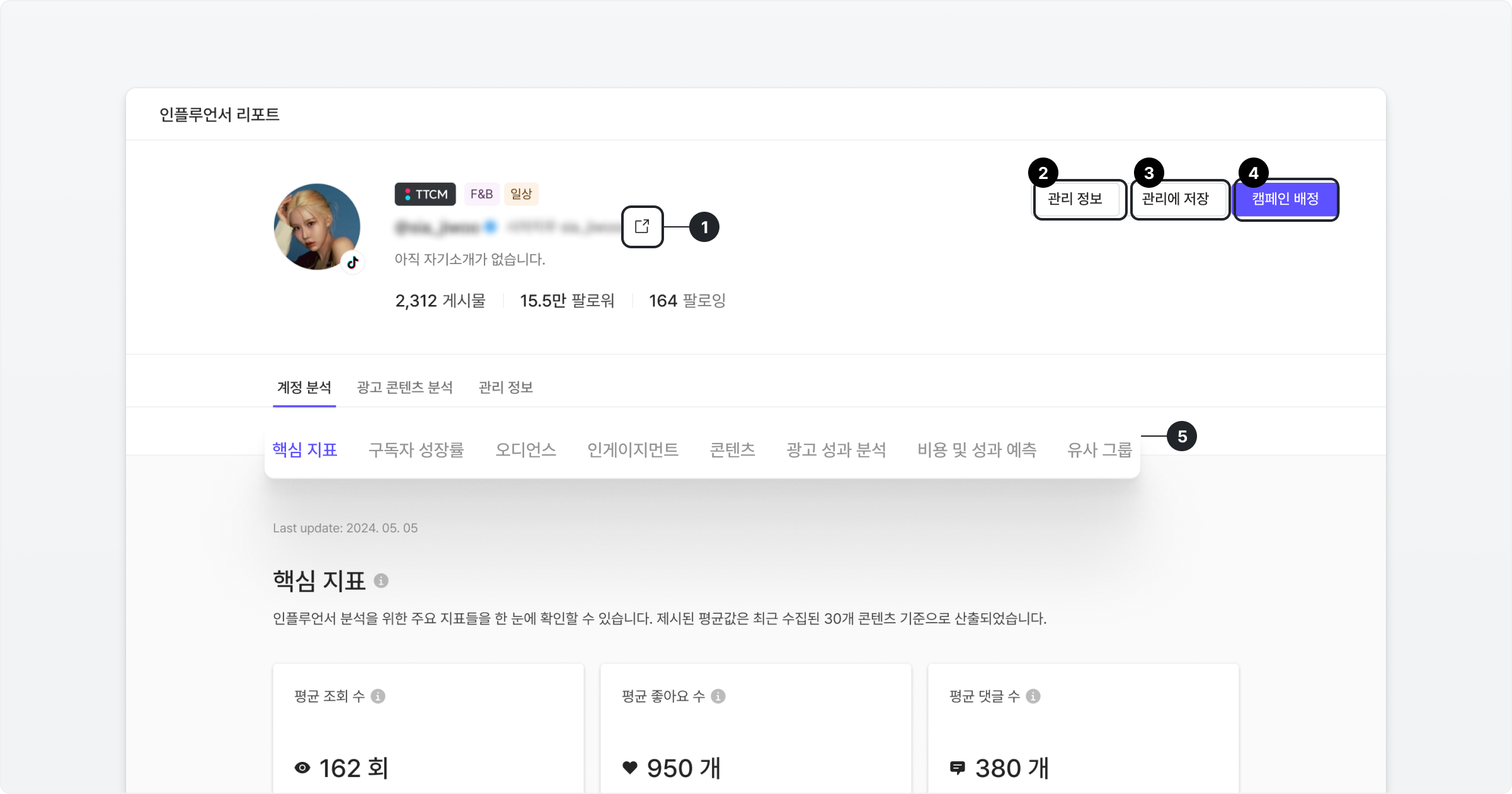Click the TTCM badge tag
The height and width of the screenshot is (794, 1512).
click(x=425, y=194)
